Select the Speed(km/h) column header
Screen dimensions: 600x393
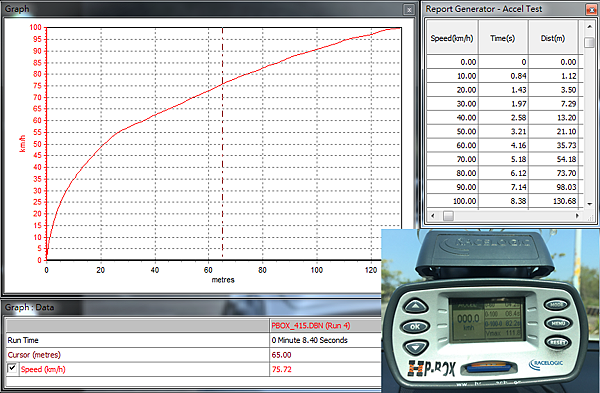(x=452, y=37)
